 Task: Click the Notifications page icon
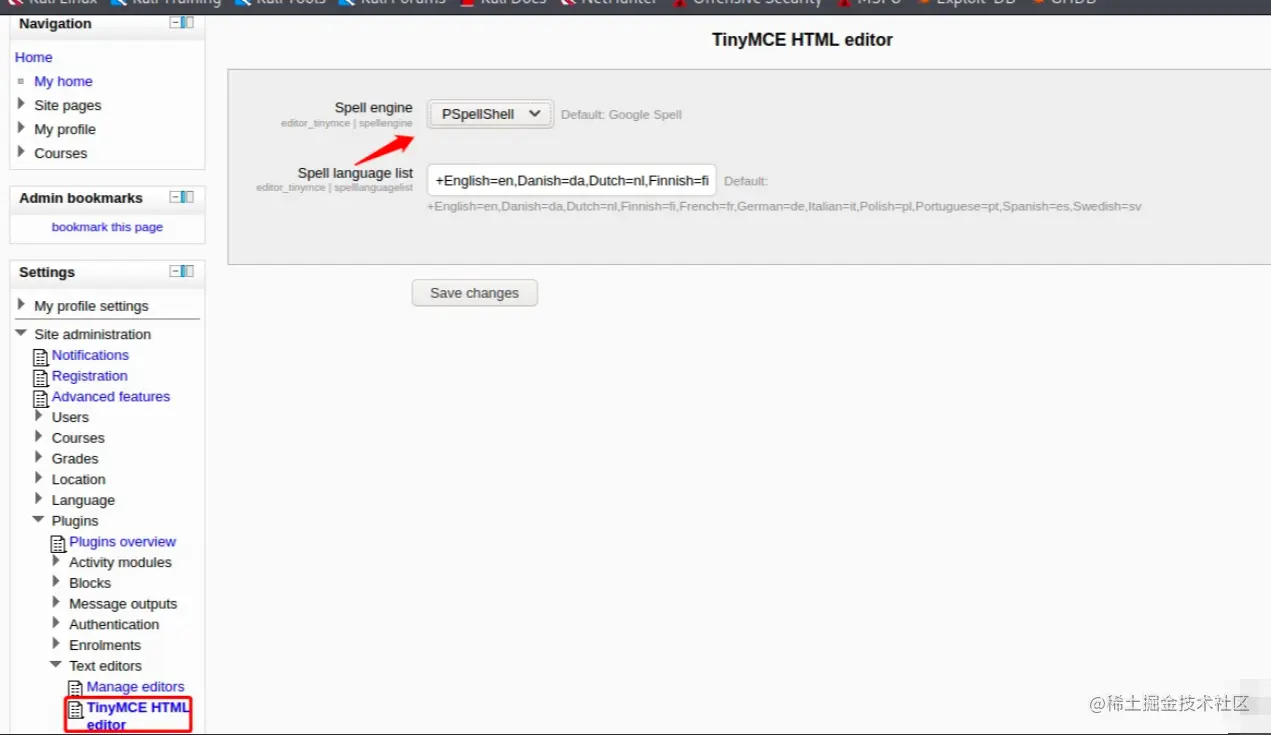click(41, 357)
